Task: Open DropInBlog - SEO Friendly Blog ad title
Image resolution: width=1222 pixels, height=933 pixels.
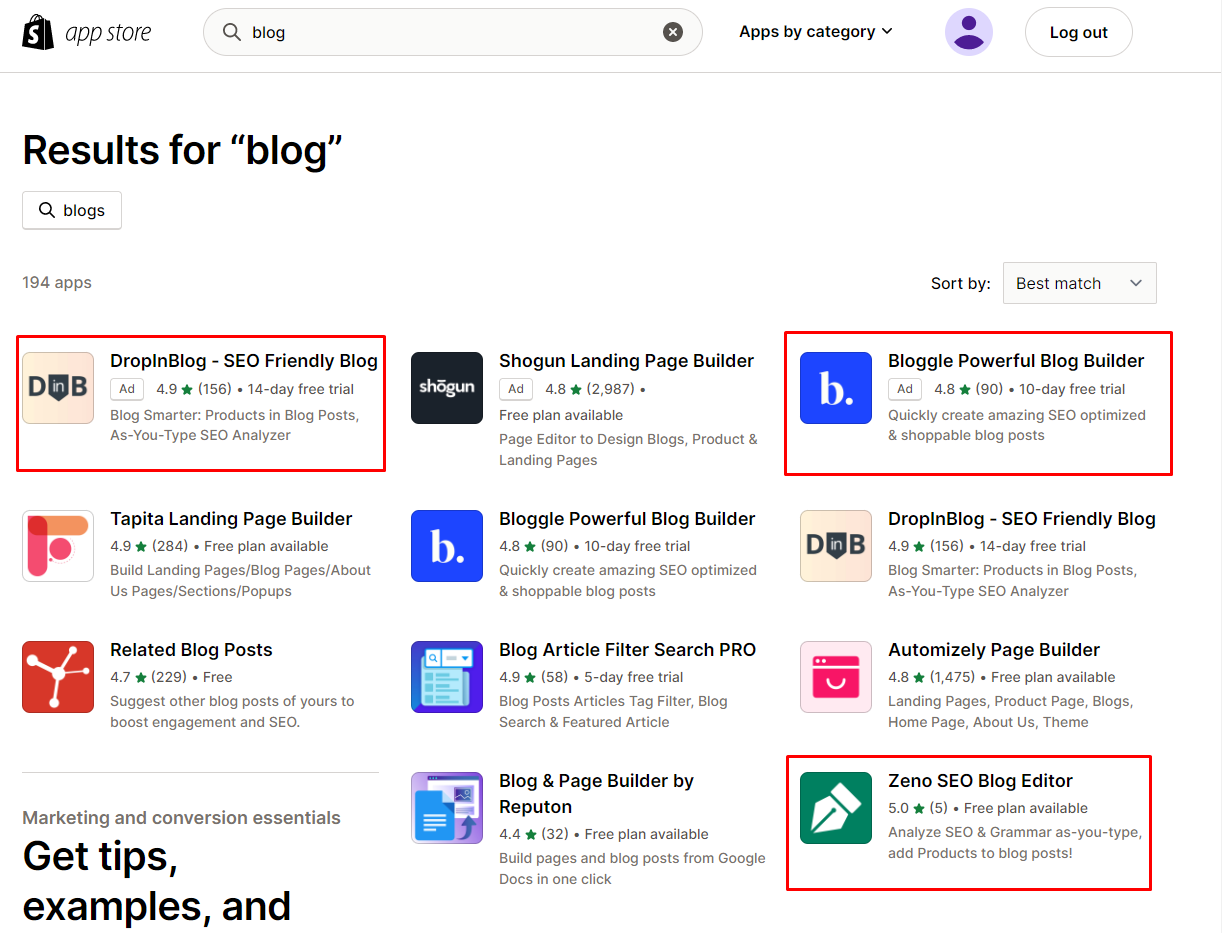Action: point(244,361)
